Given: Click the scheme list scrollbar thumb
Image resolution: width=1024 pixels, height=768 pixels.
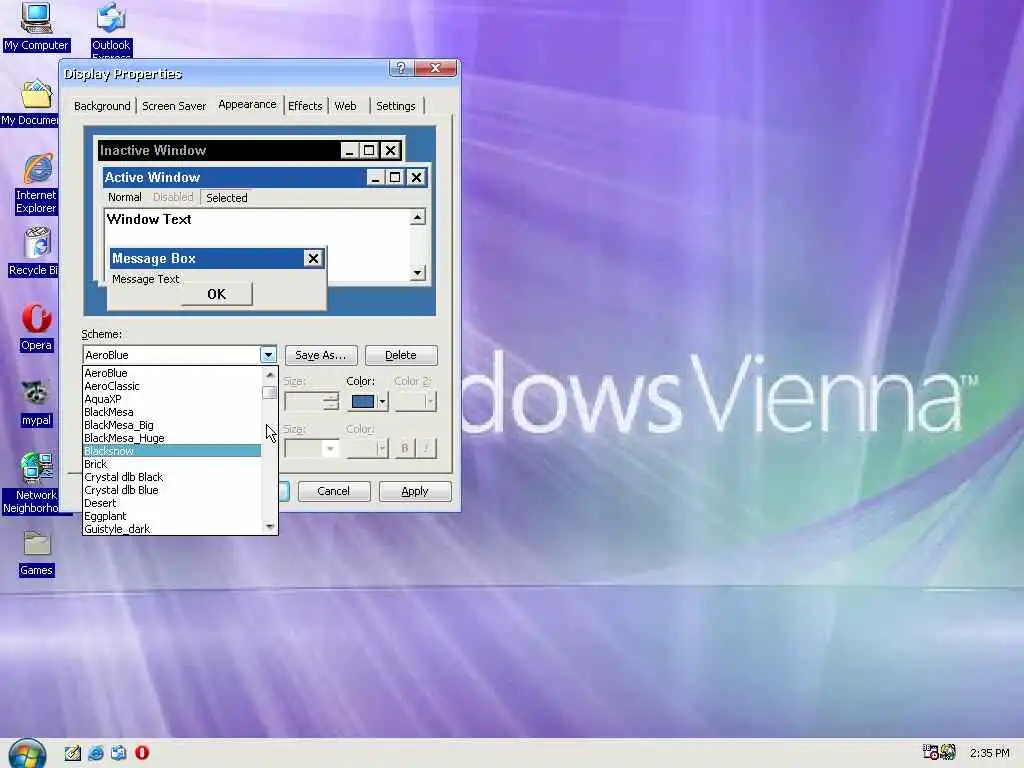Looking at the screenshot, I should tap(269, 392).
